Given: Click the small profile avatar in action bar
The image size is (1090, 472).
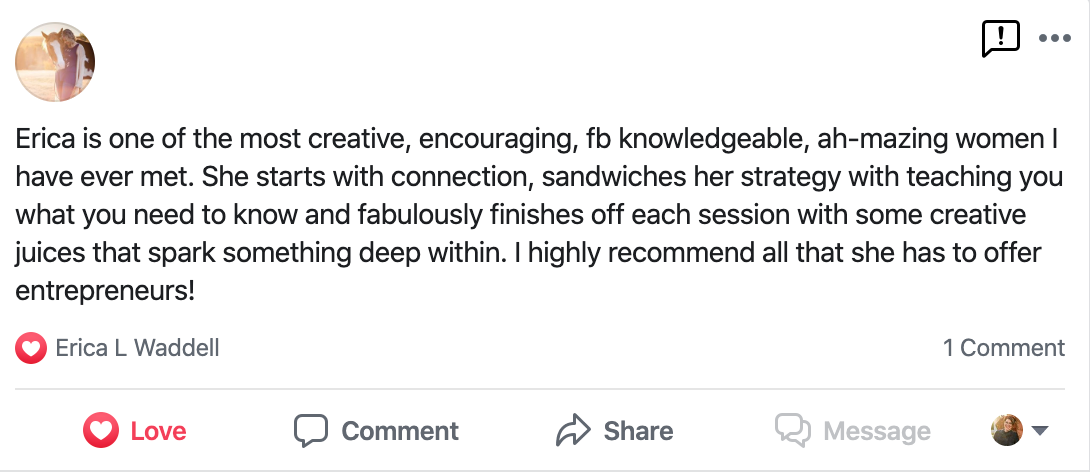Looking at the screenshot, I should [x=1006, y=430].
